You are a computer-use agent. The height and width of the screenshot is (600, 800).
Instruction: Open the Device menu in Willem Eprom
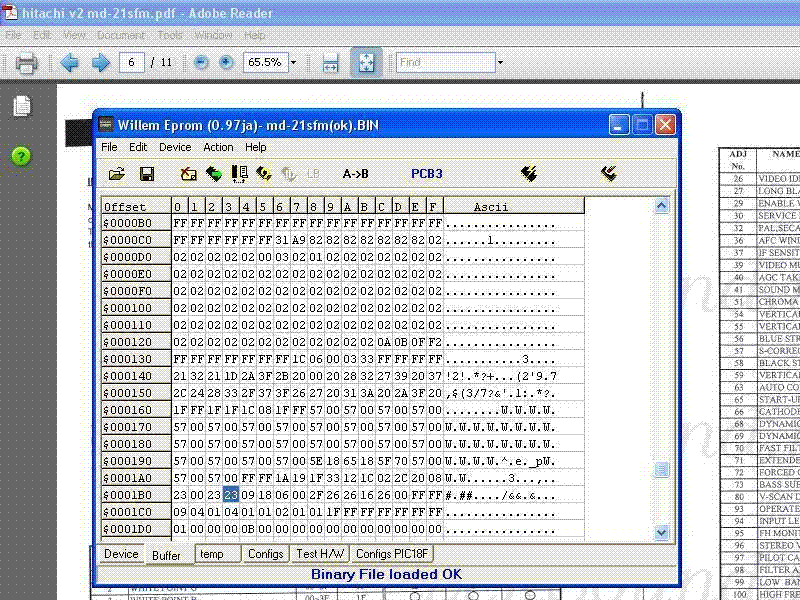pos(175,147)
